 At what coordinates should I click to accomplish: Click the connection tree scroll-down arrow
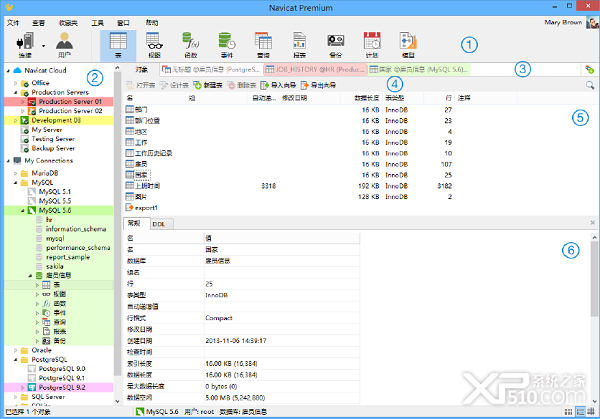pos(117,401)
